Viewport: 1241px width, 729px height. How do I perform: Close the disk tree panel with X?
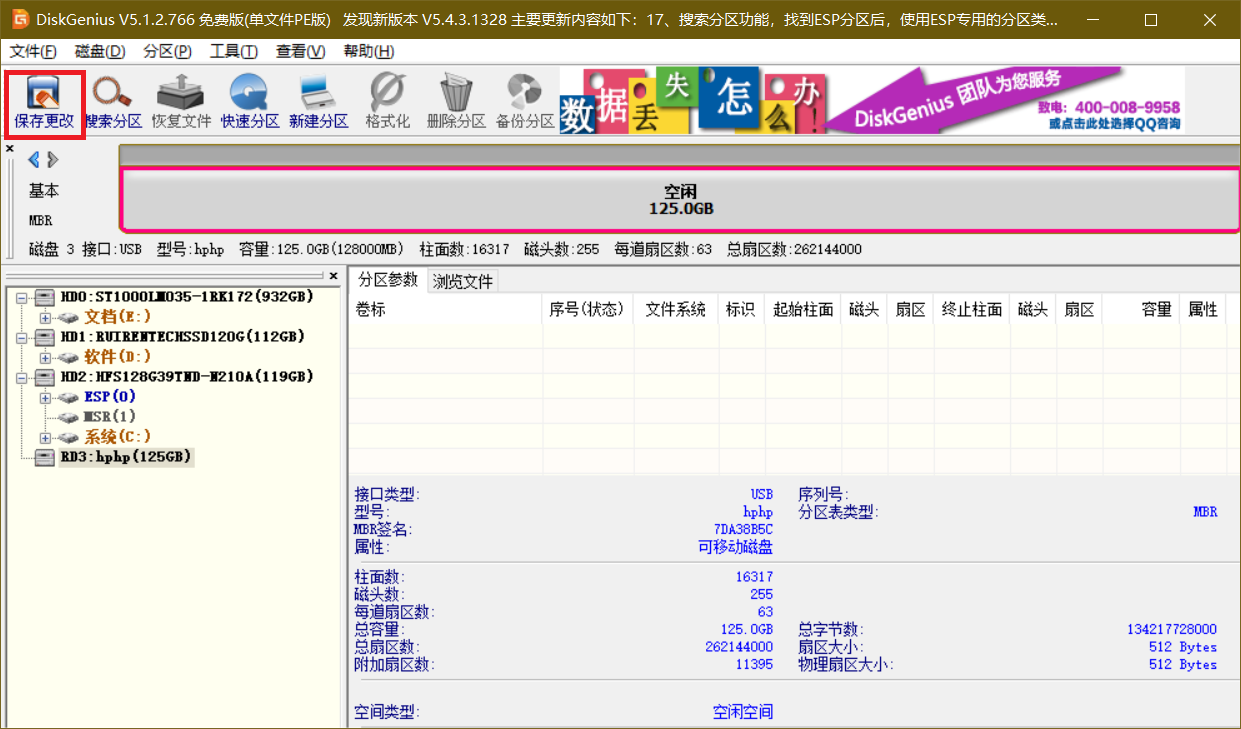[334, 275]
